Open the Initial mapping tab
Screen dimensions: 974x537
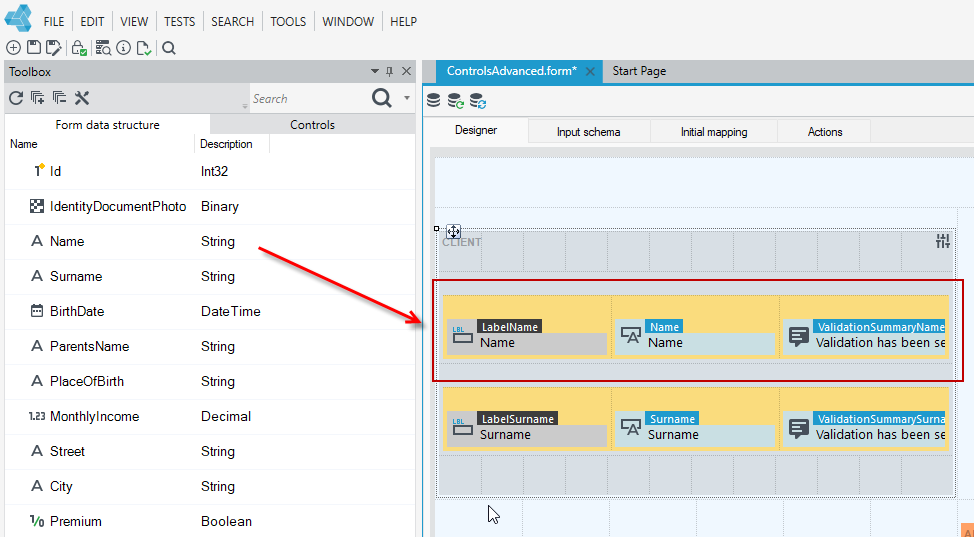(714, 132)
